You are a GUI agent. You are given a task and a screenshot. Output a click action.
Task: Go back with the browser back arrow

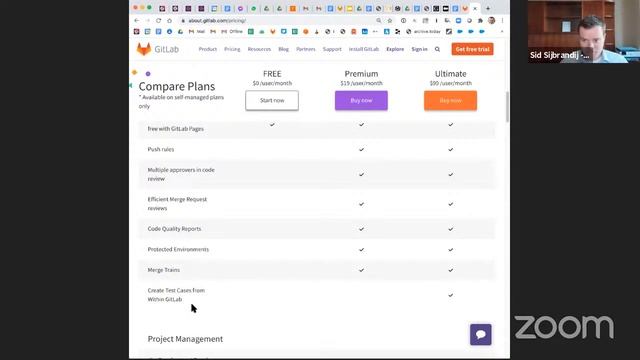pyautogui.click(x=137, y=20)
